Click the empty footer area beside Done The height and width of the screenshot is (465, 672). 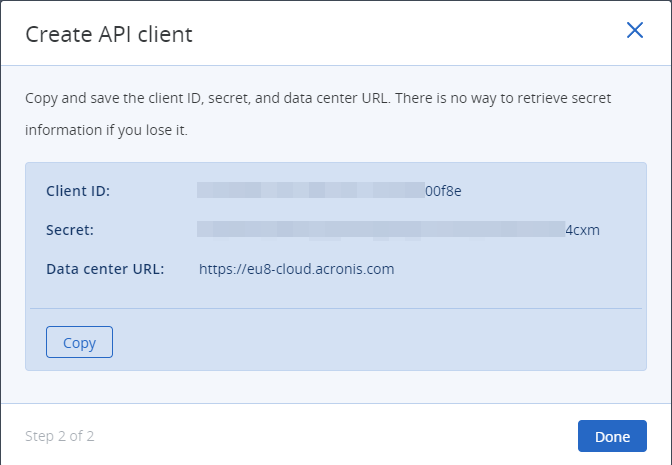point(330,436)
